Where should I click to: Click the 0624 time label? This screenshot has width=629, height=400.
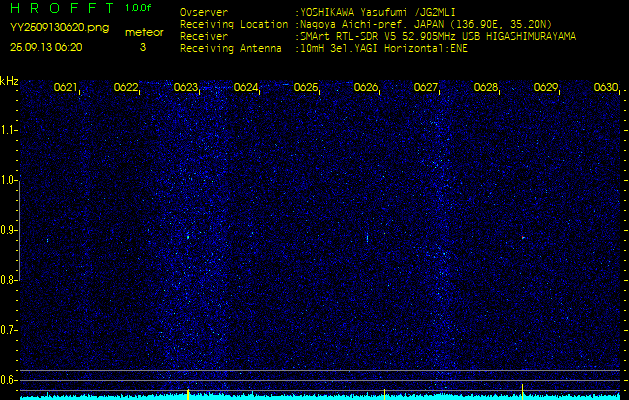click(x=246, y=87)
